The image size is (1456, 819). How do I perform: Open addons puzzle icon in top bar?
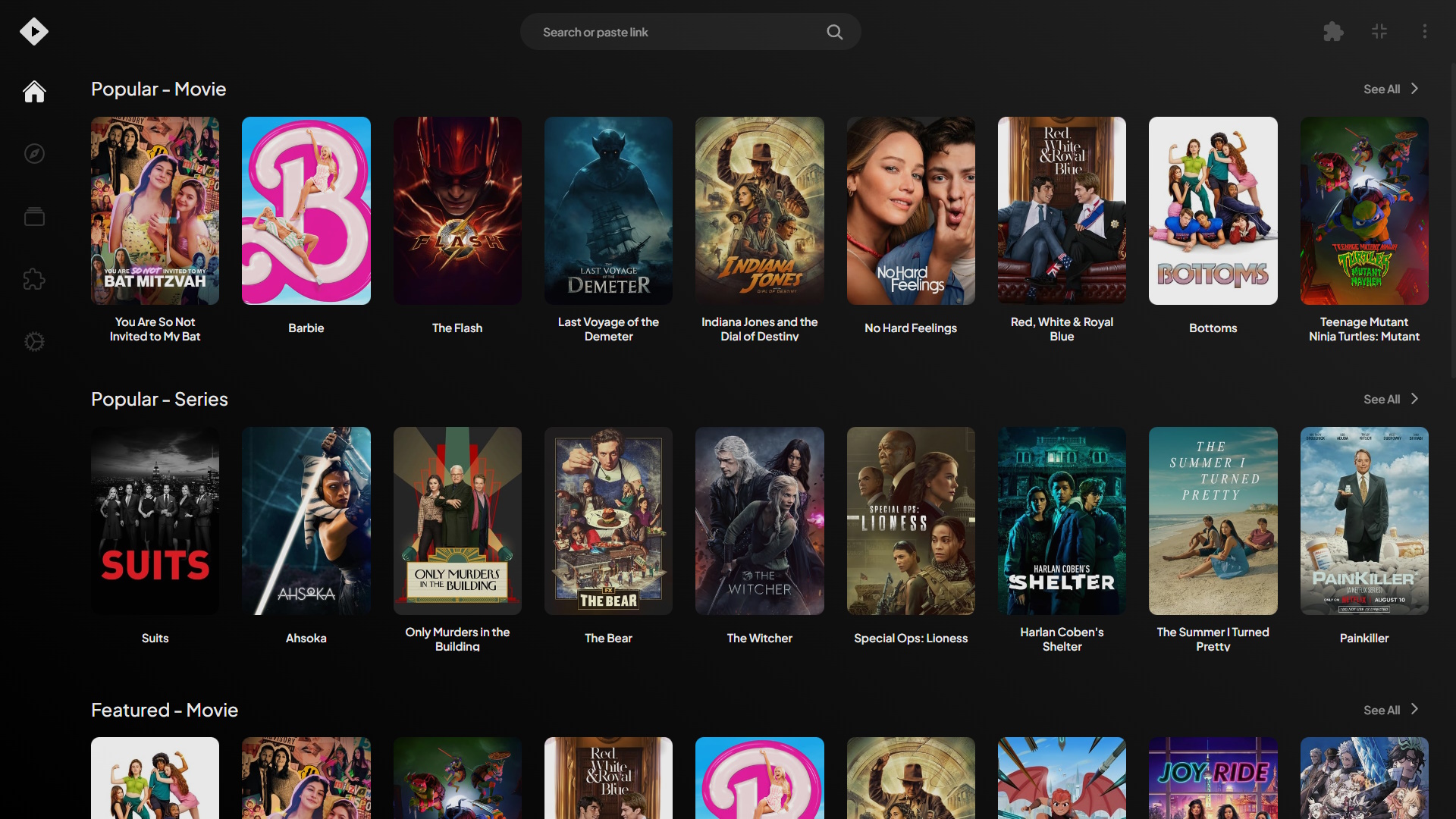click(x=1333, y=31)
